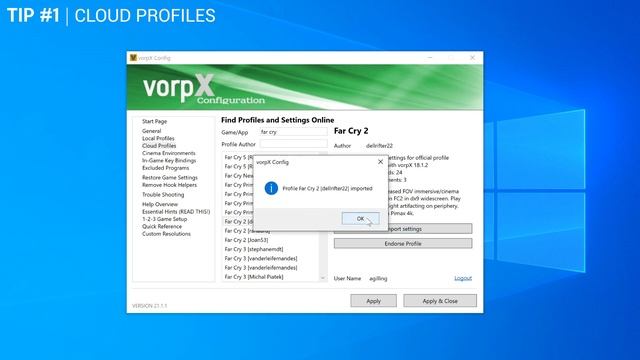Image resolution: width=640 pixels, height=360 pixels.
Task: Click the Apply button
Action: coord(373,301)
